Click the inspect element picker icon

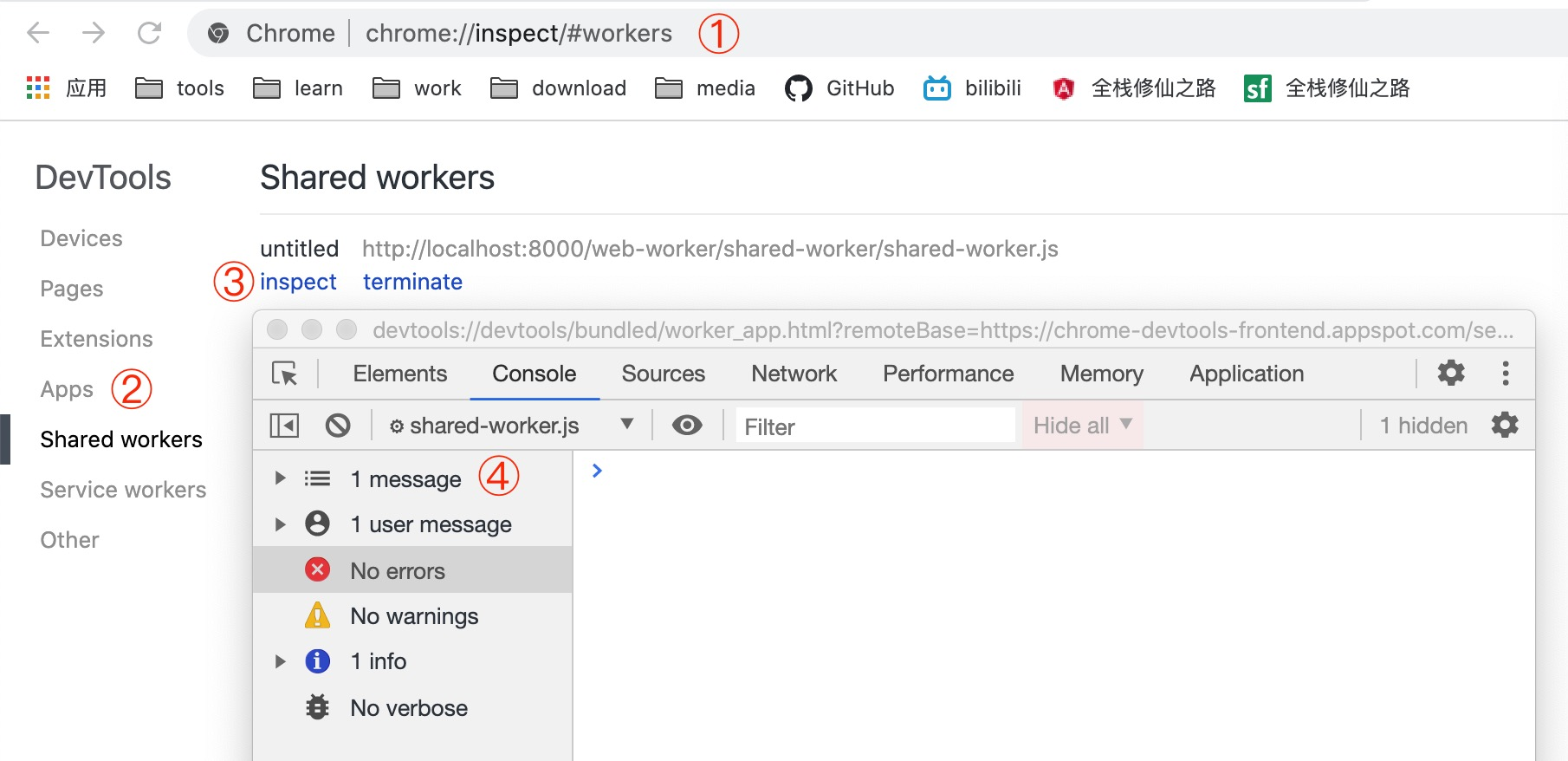pyautogui.click(x=284, y=374)
